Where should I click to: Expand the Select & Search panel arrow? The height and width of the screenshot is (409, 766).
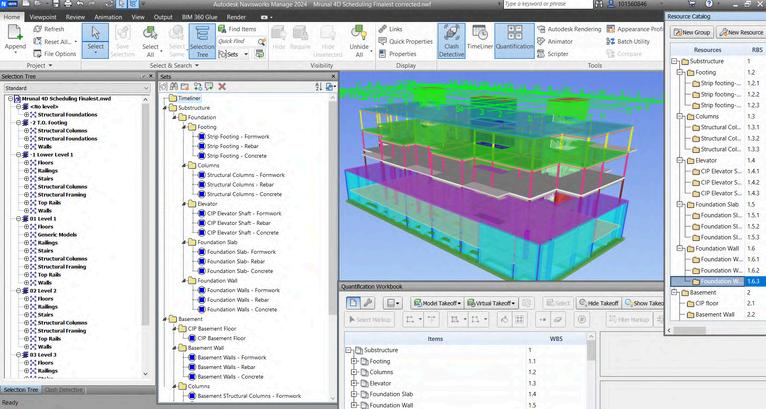(197, 65)
